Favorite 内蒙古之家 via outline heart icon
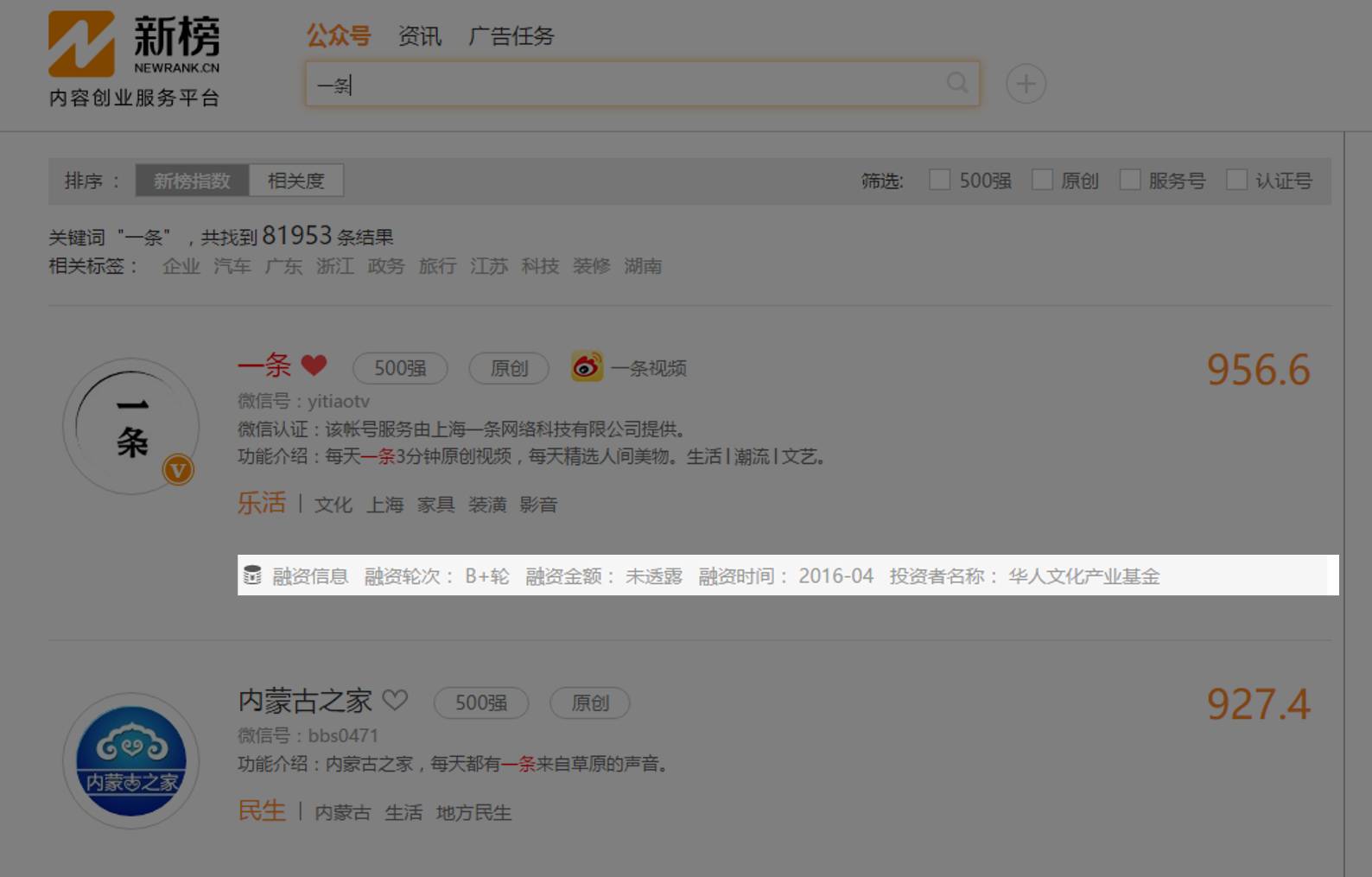1372x877 pixels. 395,700
